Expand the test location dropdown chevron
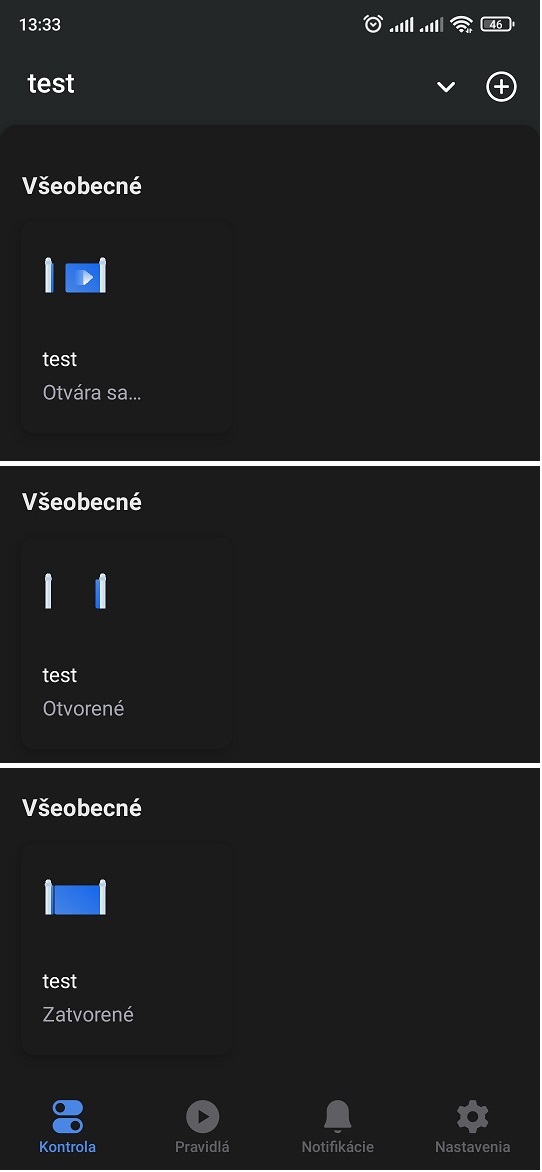The height and width of the screenshot is (1172, 542). pyautogui.click(x=446, y=87)
